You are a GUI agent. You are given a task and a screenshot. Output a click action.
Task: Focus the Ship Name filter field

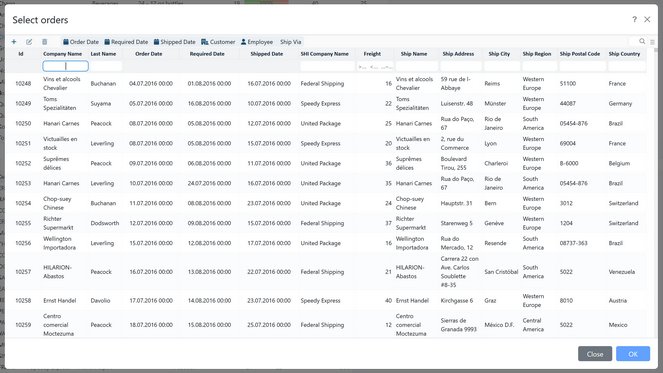pos(416,66)
